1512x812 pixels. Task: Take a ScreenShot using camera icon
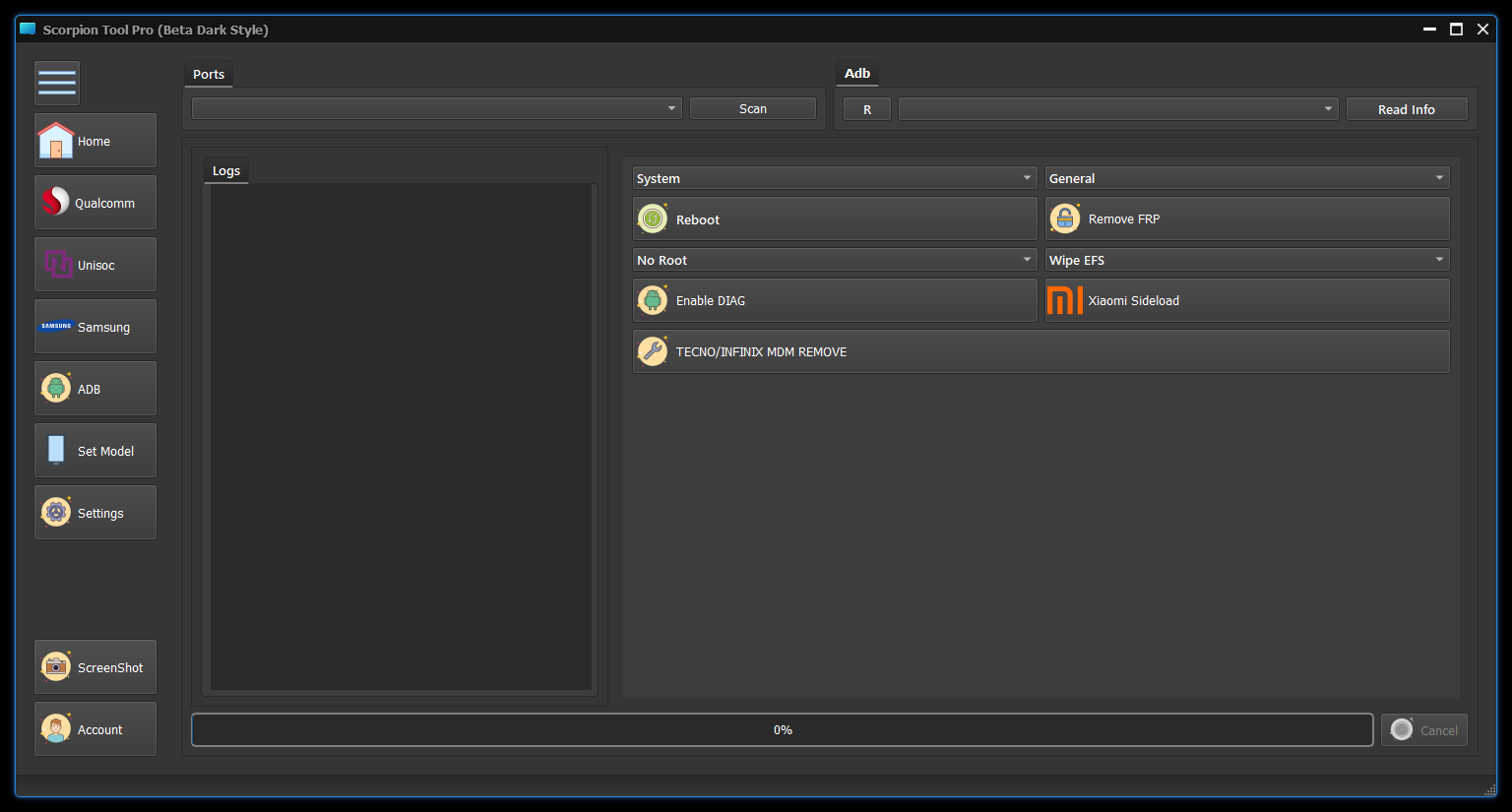pyautogui.click(x=56, y=666)
